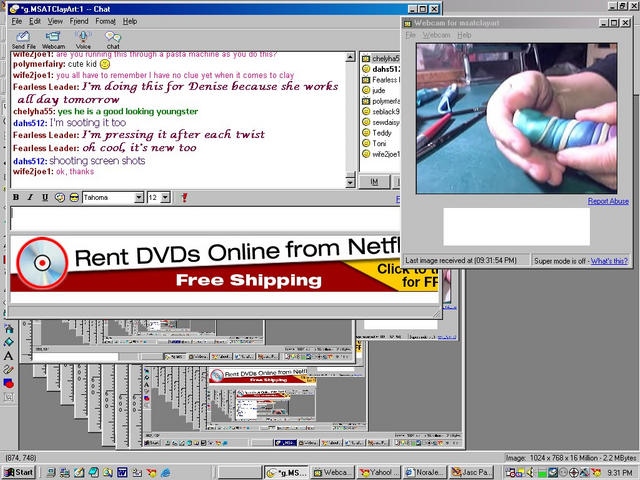The height and width of the screenshot is (480, 640).
Task: Open the emoticon smiley picker
Action: point(74,198)
